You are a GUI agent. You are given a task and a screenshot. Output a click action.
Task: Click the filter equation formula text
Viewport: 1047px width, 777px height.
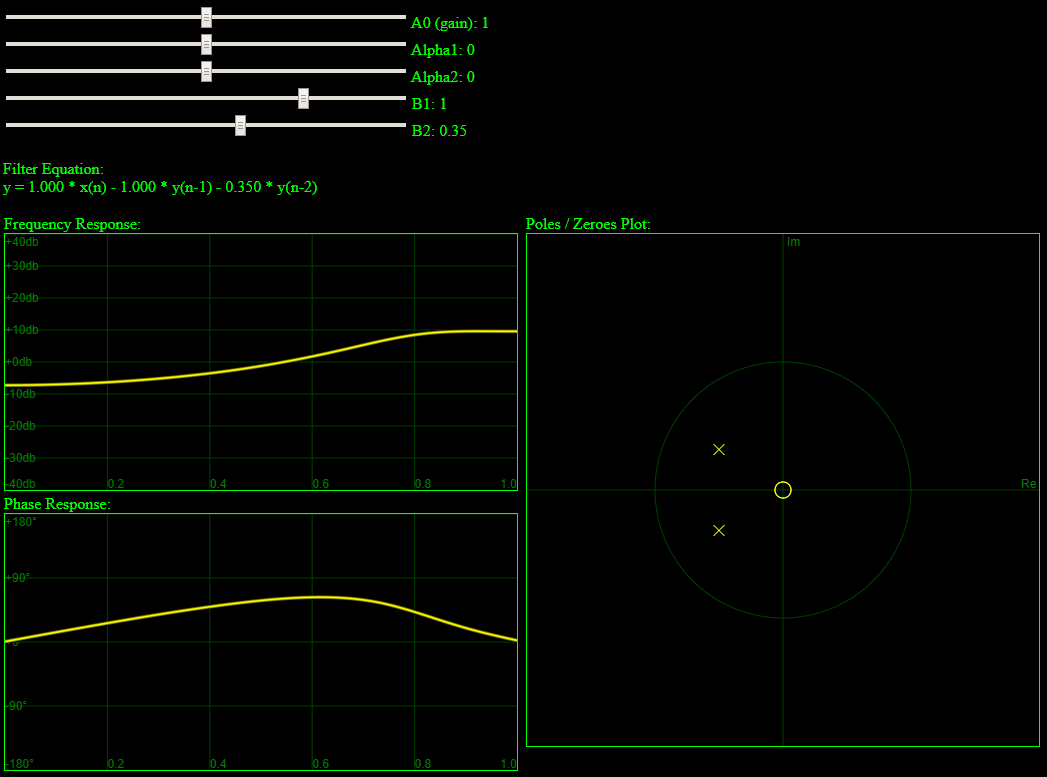click(x=160, y=187)
